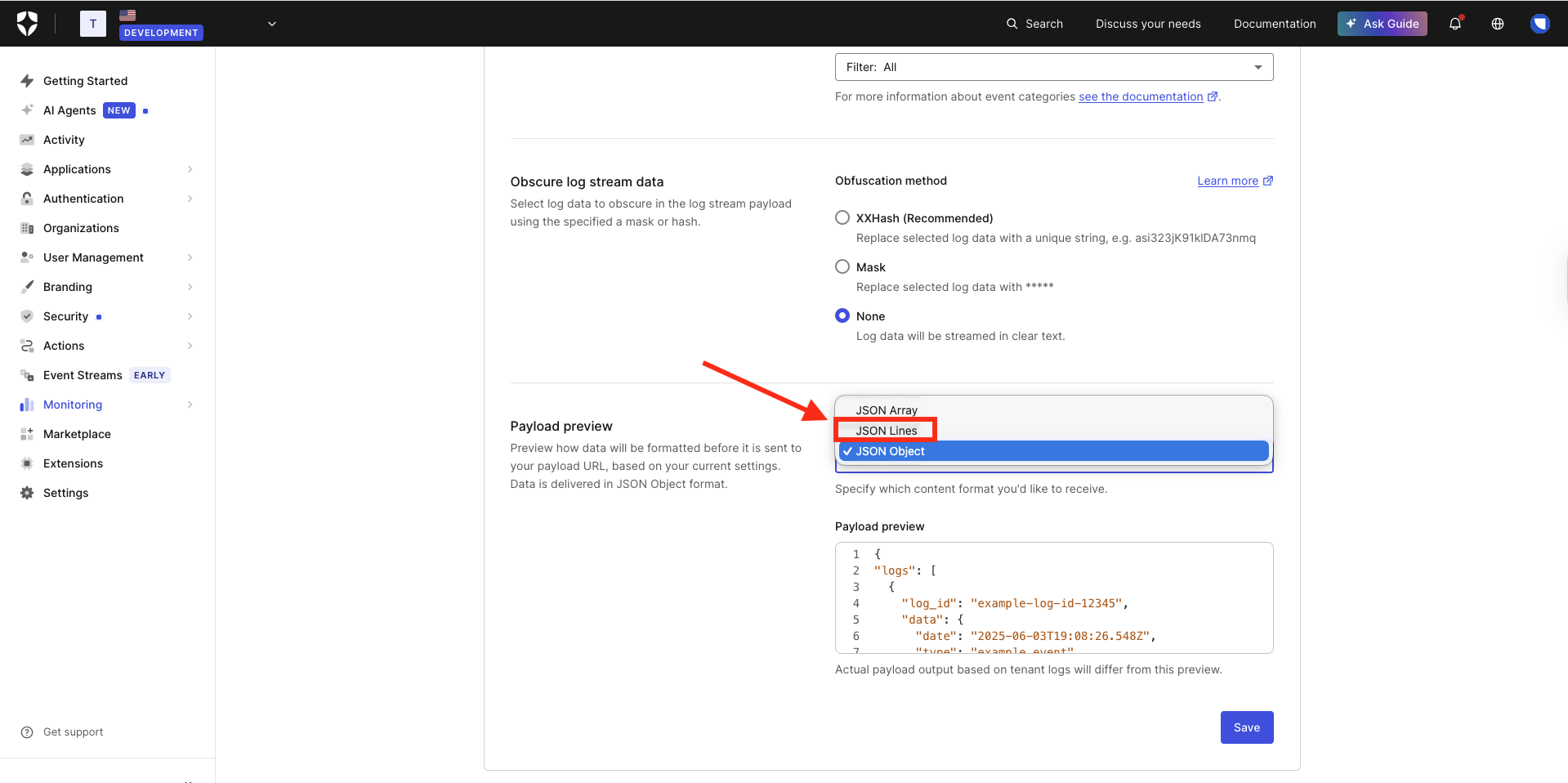Choose JSON Array from format list
The width and height of the screenshot is (1568, 783).
[x=887, y=410]
